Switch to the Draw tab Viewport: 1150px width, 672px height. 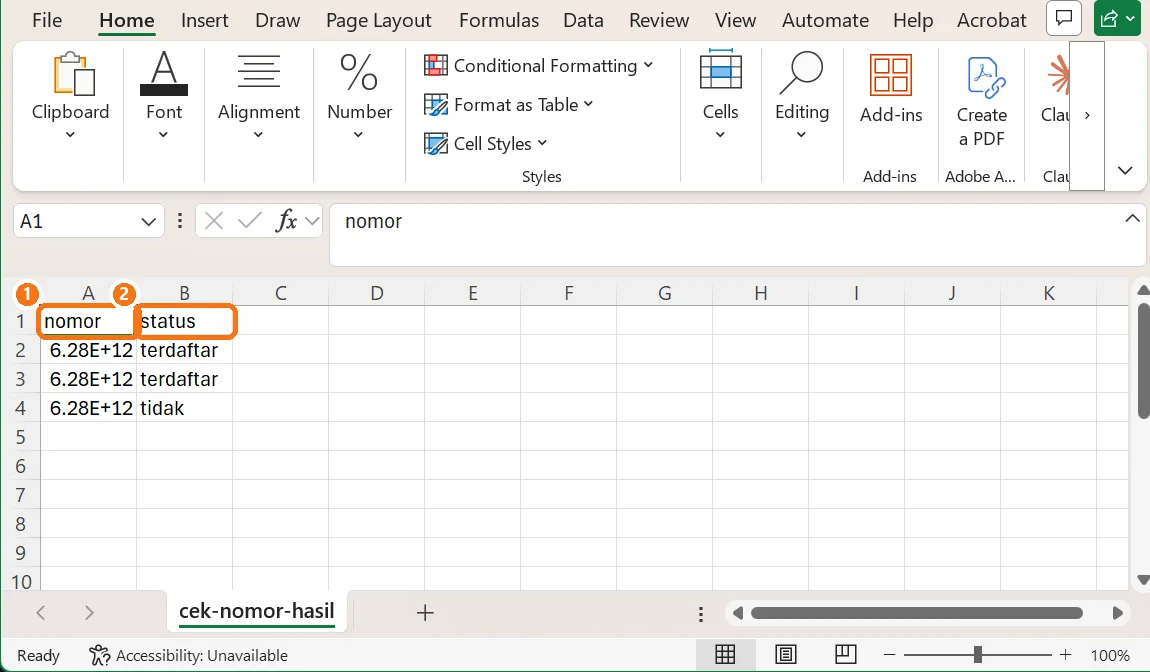[277, 20]
